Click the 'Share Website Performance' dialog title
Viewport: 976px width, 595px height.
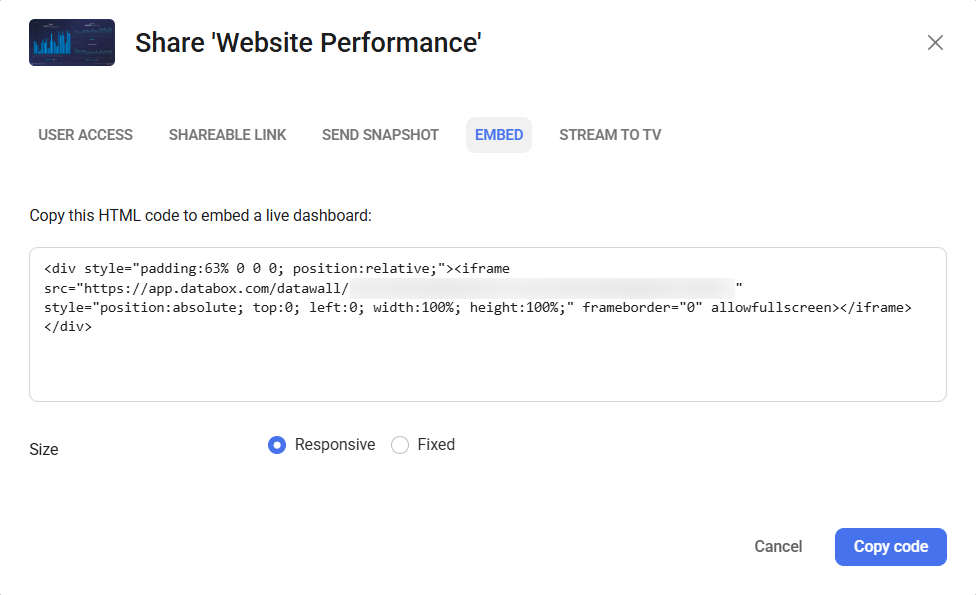coord(308,43)
